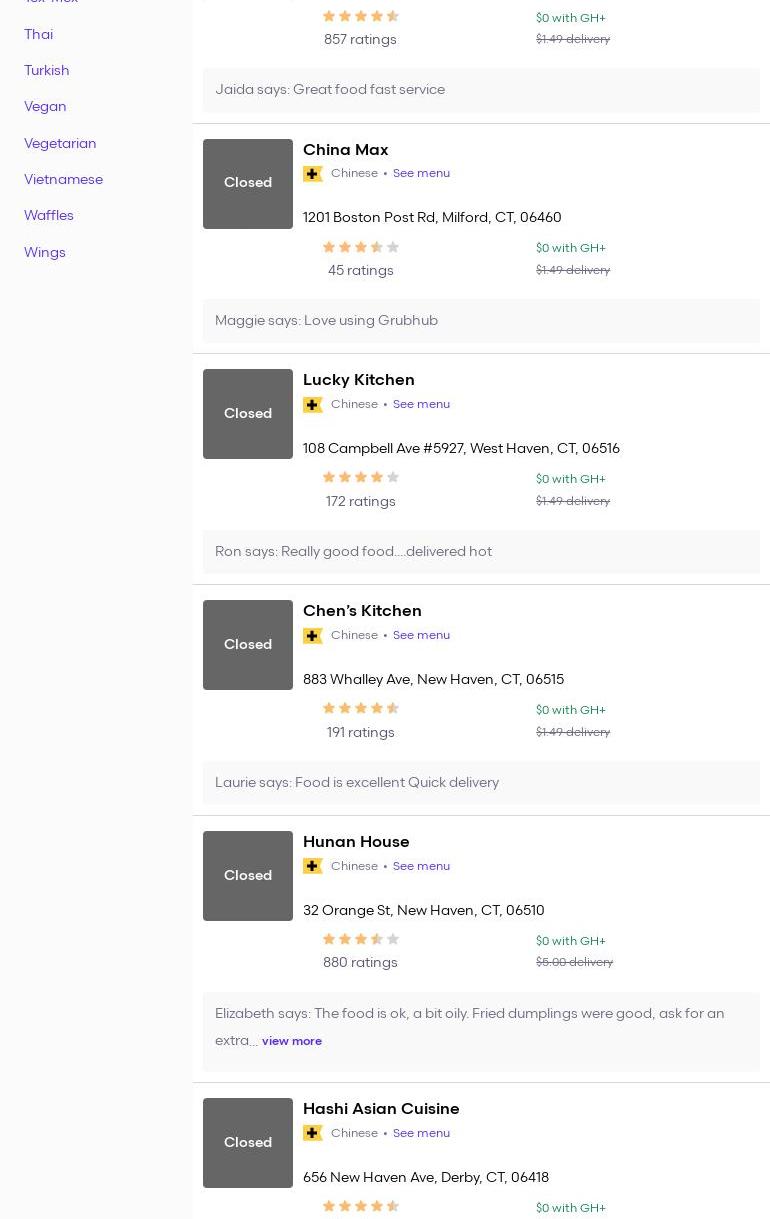
Task: Select the Vegetarian cuisine filter
Action: [x=60, y=143]
